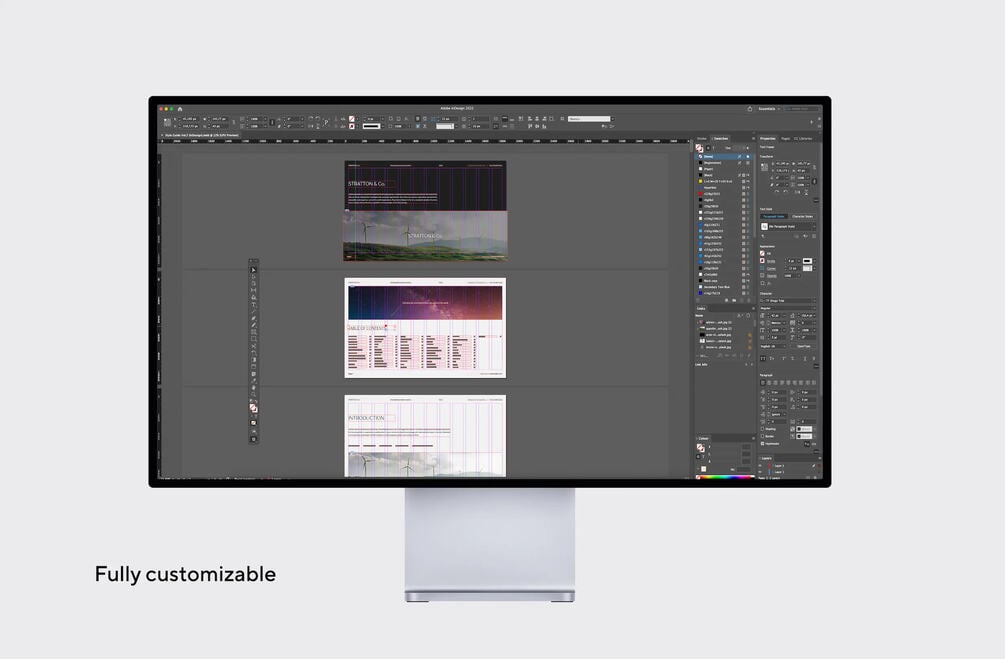1005x659 pixels.
Task: Switch to the Swatches tab
Action: [x=721, y=138]
